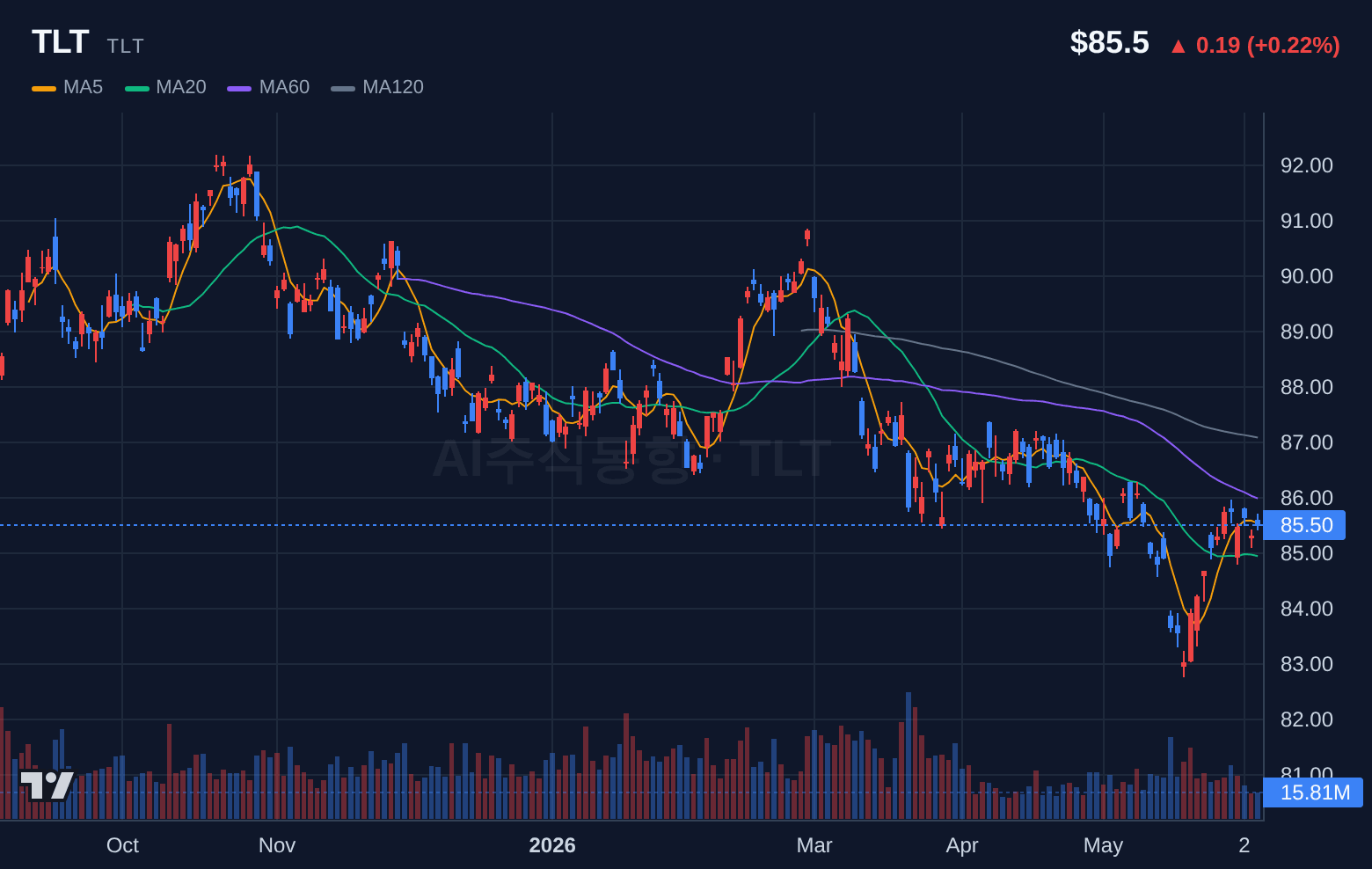
Task: Click the gray MA120 color swatch
Action: [343, 88]
